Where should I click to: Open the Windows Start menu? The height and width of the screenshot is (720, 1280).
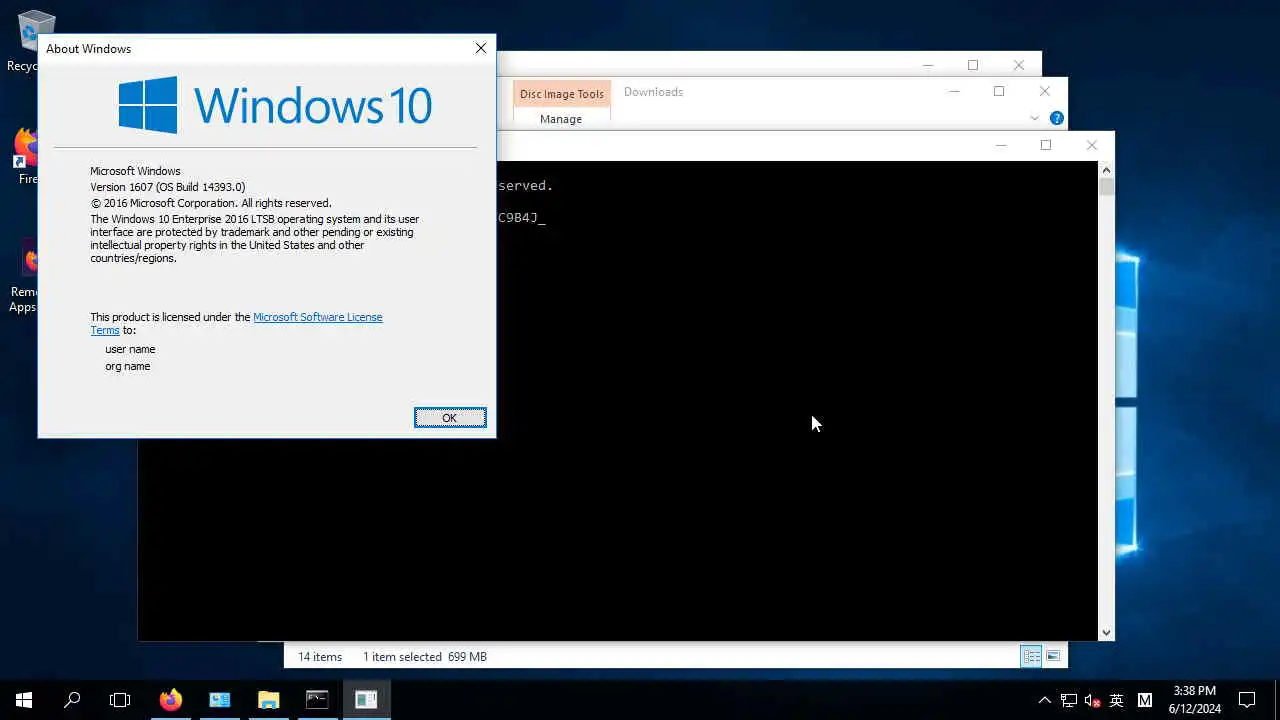click(x=24, y=700)
